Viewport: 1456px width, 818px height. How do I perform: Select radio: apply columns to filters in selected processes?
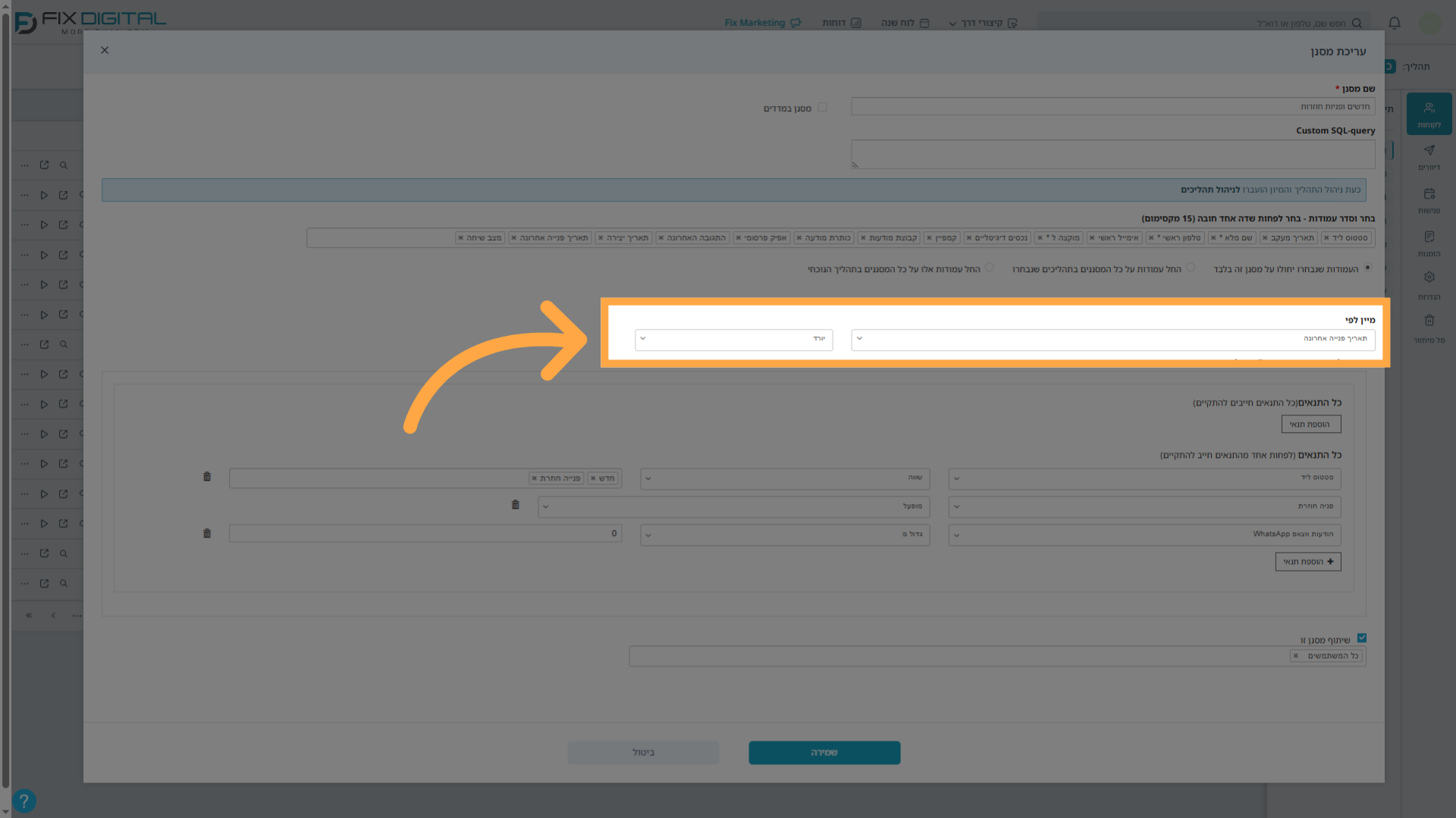(x=1191, y=268)
